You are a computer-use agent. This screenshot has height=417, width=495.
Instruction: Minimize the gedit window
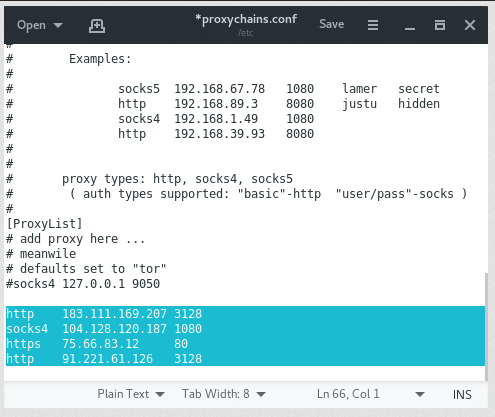point(410,29)
